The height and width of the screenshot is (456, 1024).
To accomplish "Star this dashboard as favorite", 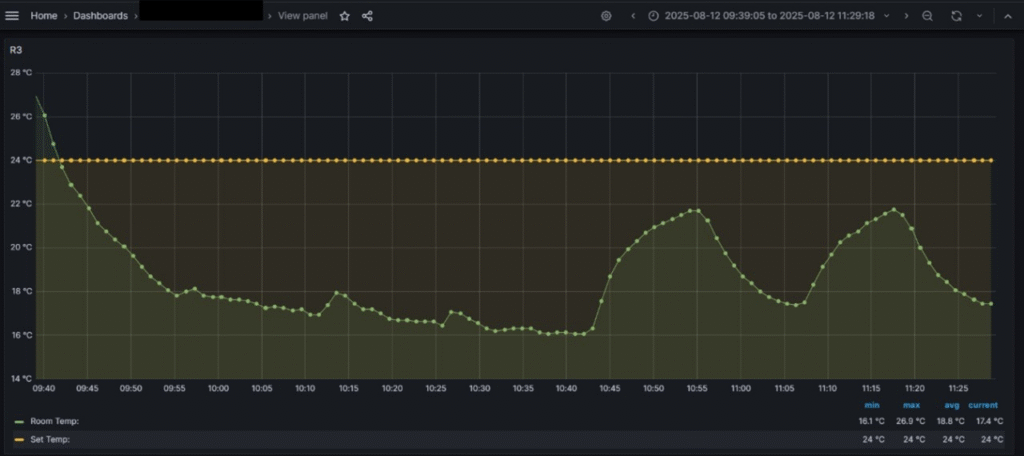I will (x=345, y=16).
